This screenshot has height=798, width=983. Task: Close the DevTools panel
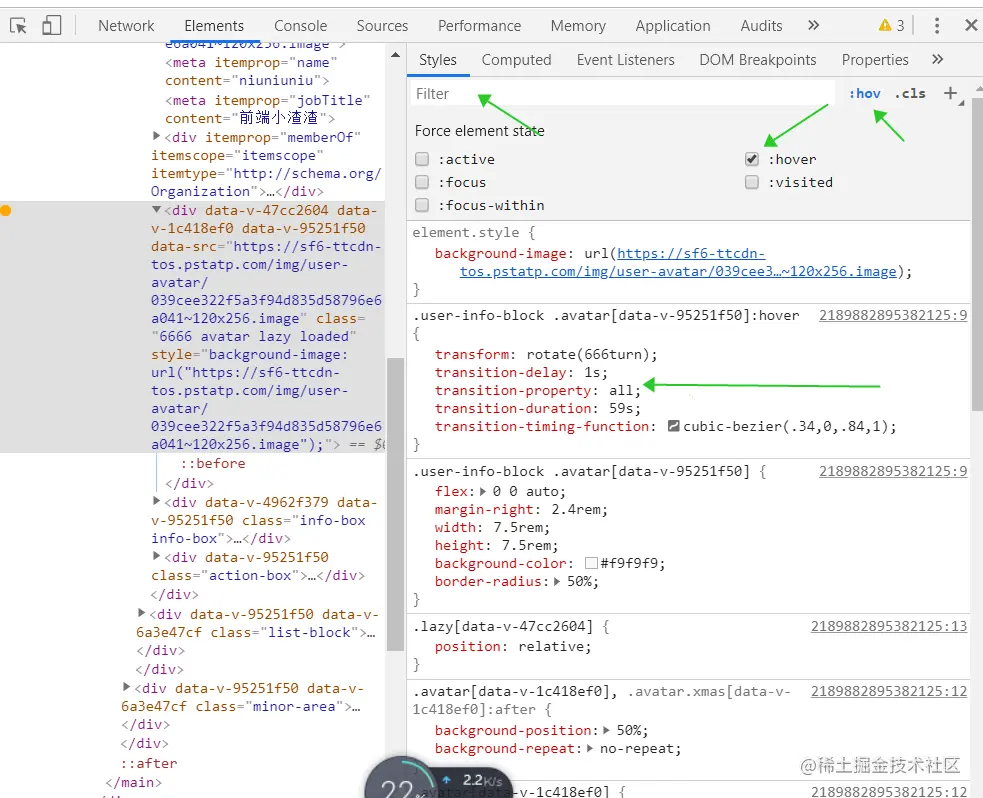pos(971,26)
